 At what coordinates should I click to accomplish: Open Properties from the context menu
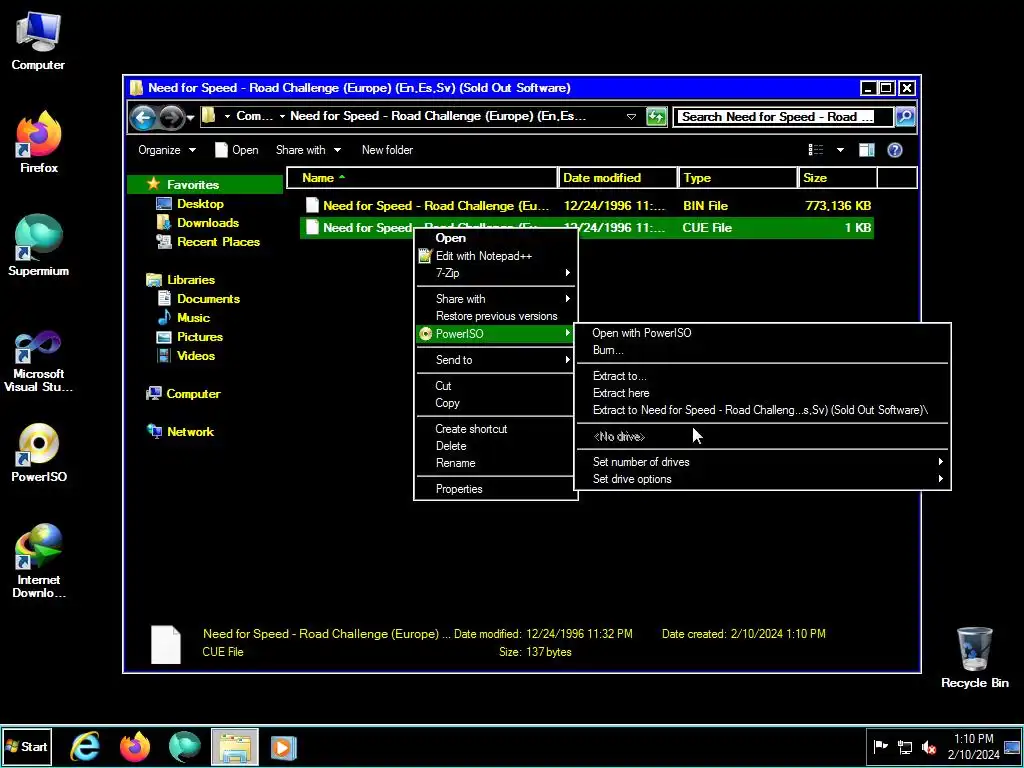pos(496,489)
